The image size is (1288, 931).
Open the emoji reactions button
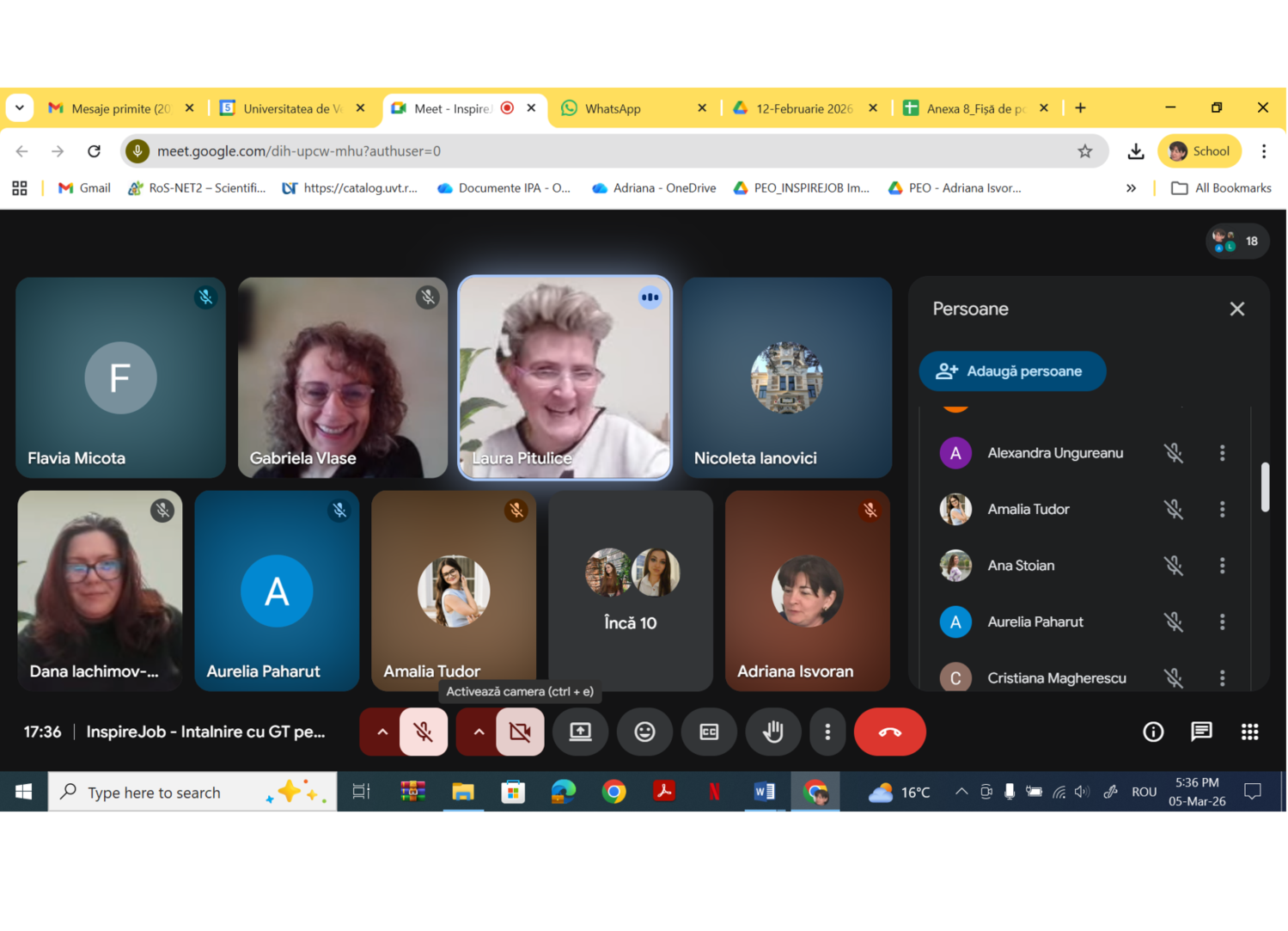pyautogui.click(x=644, y=732)
